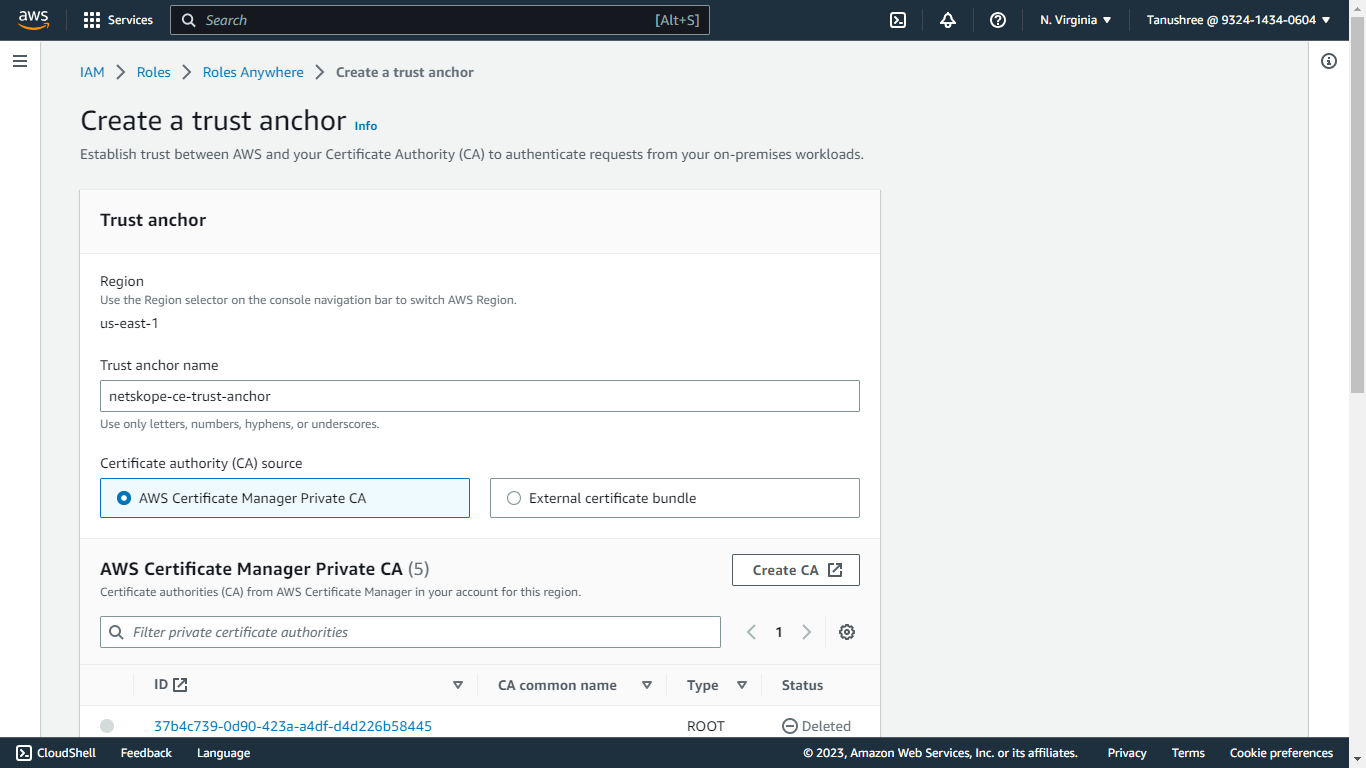Open the N. Virginia region dropdown
The height and width of the screenshot is (768, 1366).
1076,20
